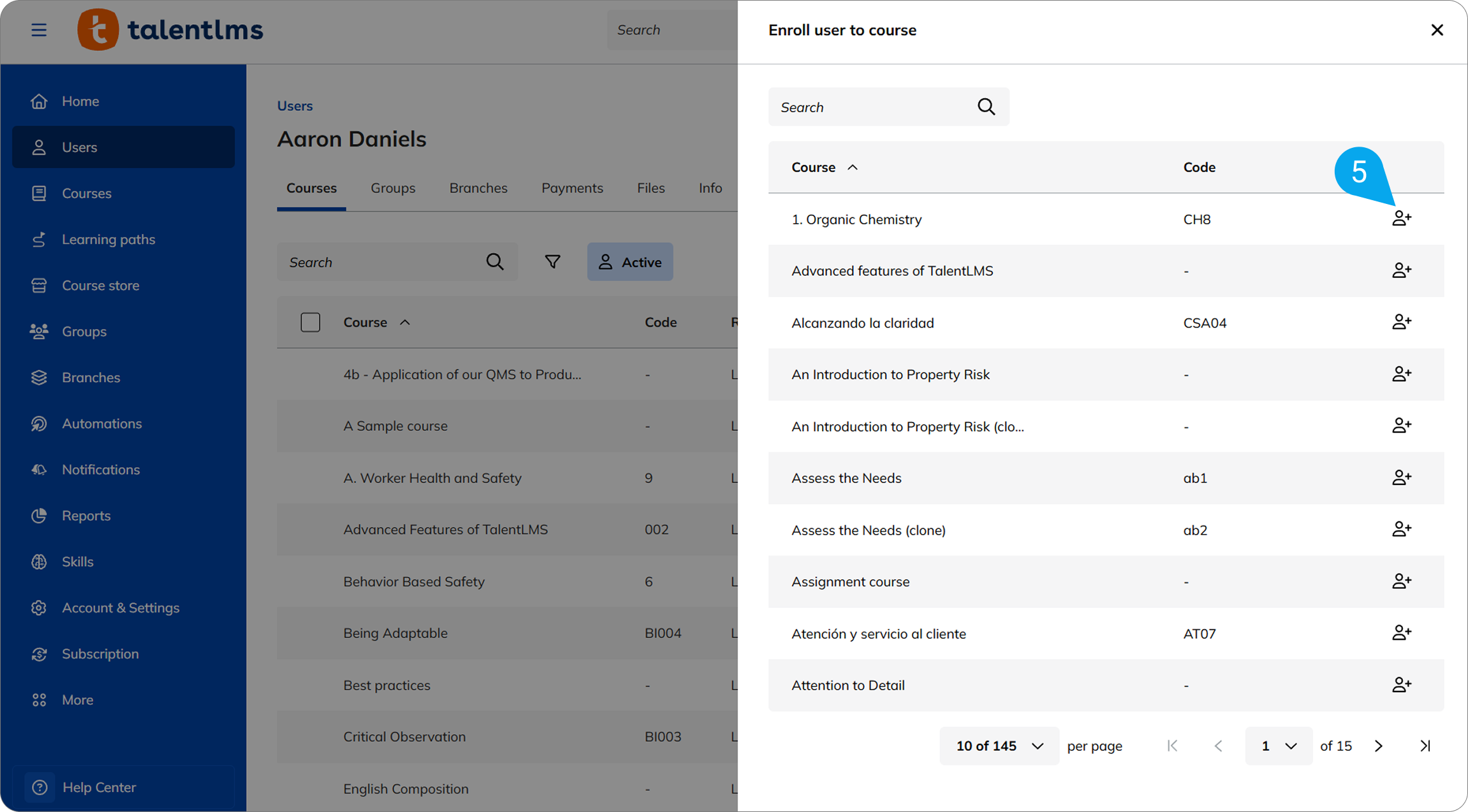Open More in the sidebar
1468x812 pixels.
[x=123, y=700]
